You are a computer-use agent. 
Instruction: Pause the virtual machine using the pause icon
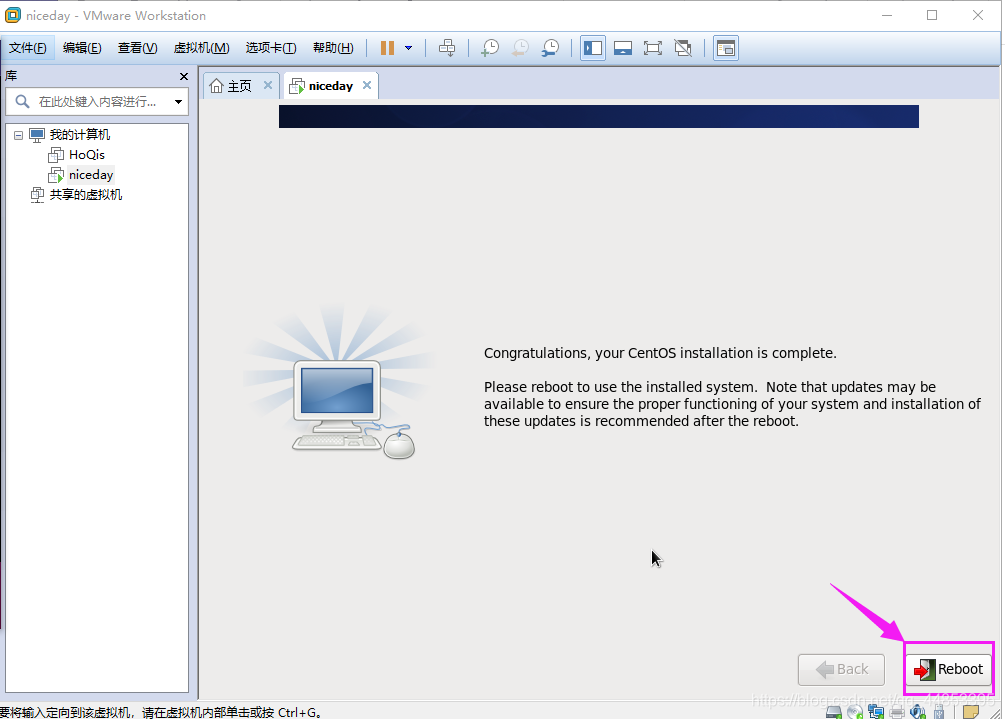click(387, 48)
